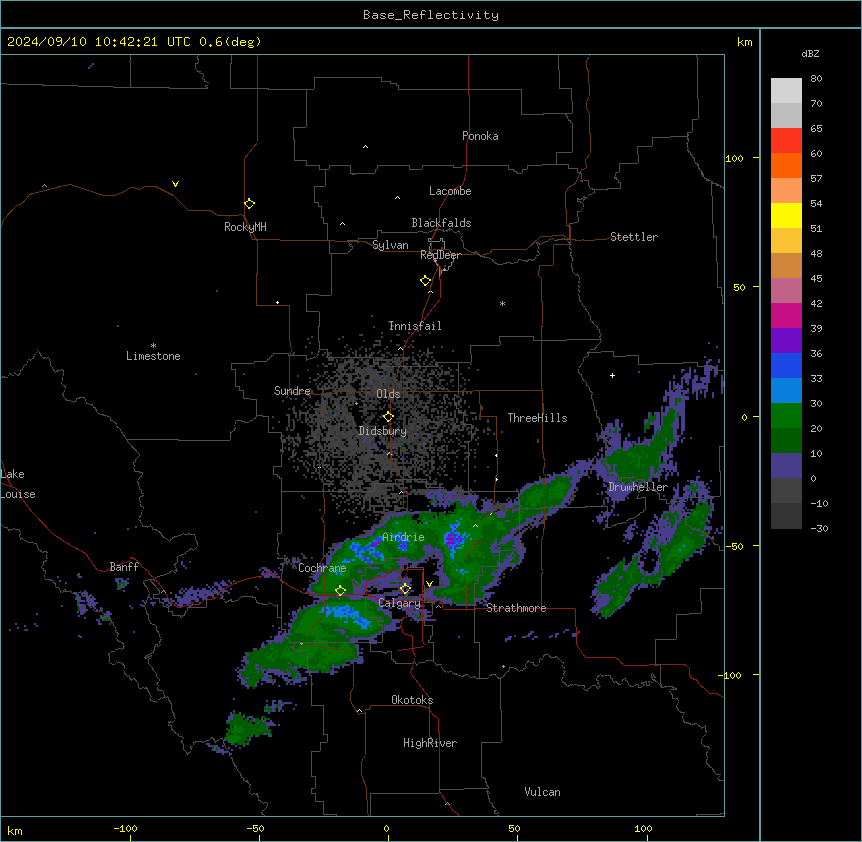Viewport: 862px width, 842px height.
Task: Click the yellow diamond marker above the Calgary label
Action: coord(405,589)
